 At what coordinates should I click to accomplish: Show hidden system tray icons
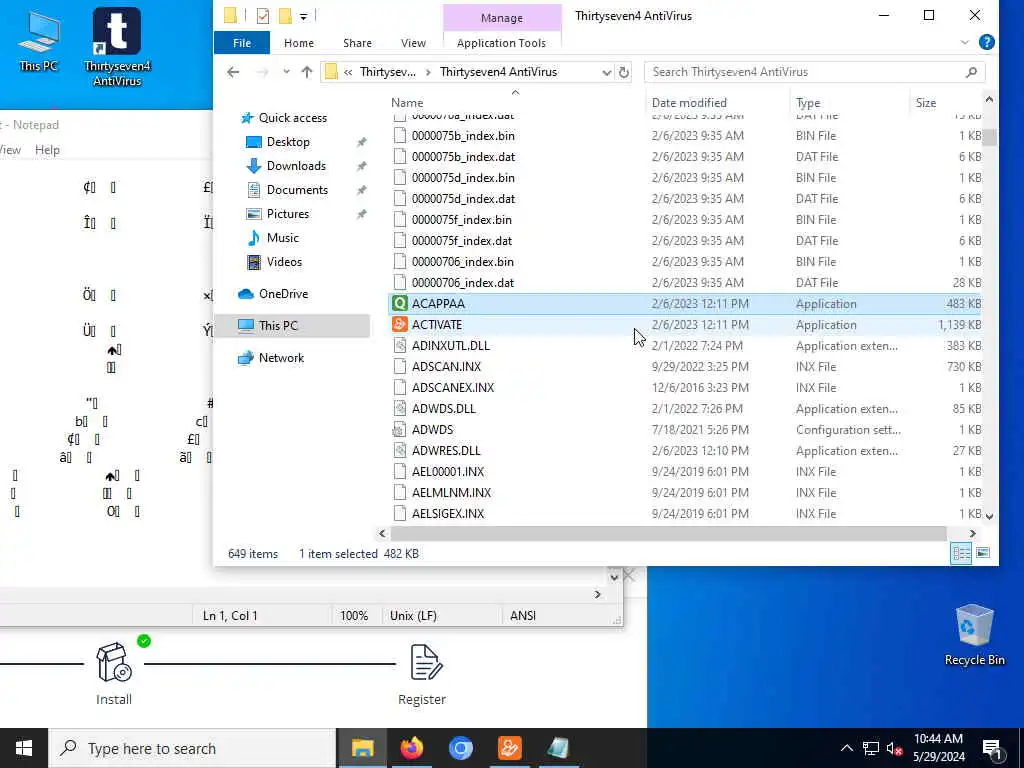(x=846, y=748)
